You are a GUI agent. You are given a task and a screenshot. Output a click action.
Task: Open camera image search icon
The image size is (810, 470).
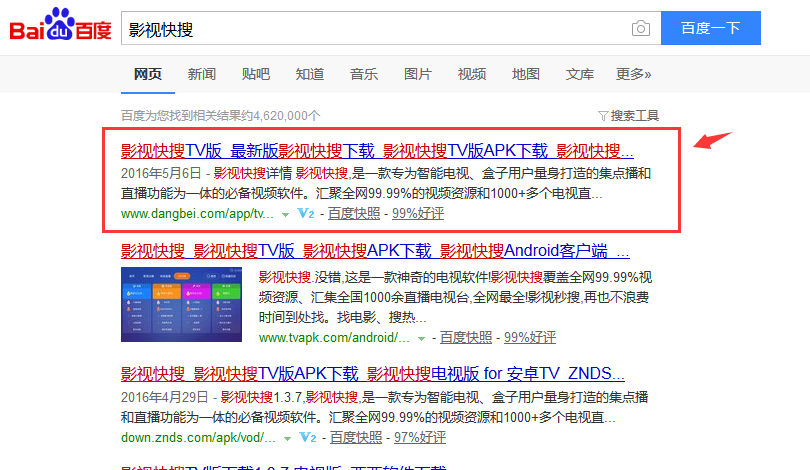641,28
